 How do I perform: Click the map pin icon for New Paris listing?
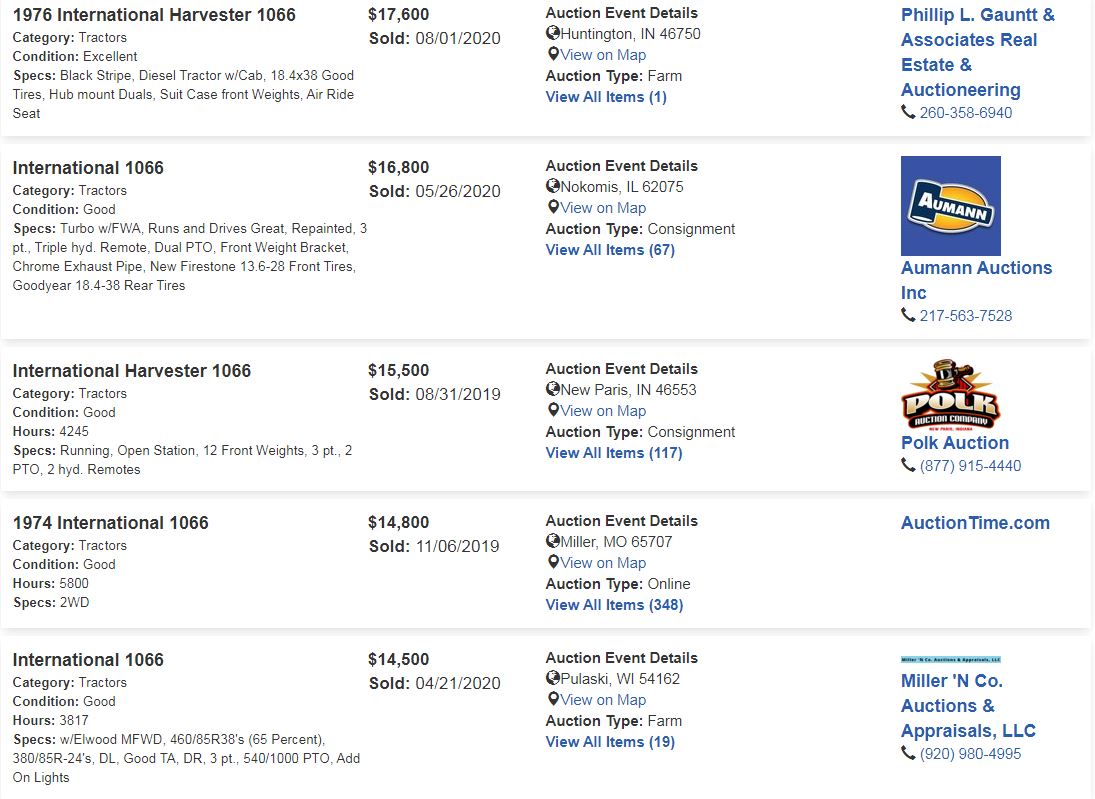tap(553, 411)
